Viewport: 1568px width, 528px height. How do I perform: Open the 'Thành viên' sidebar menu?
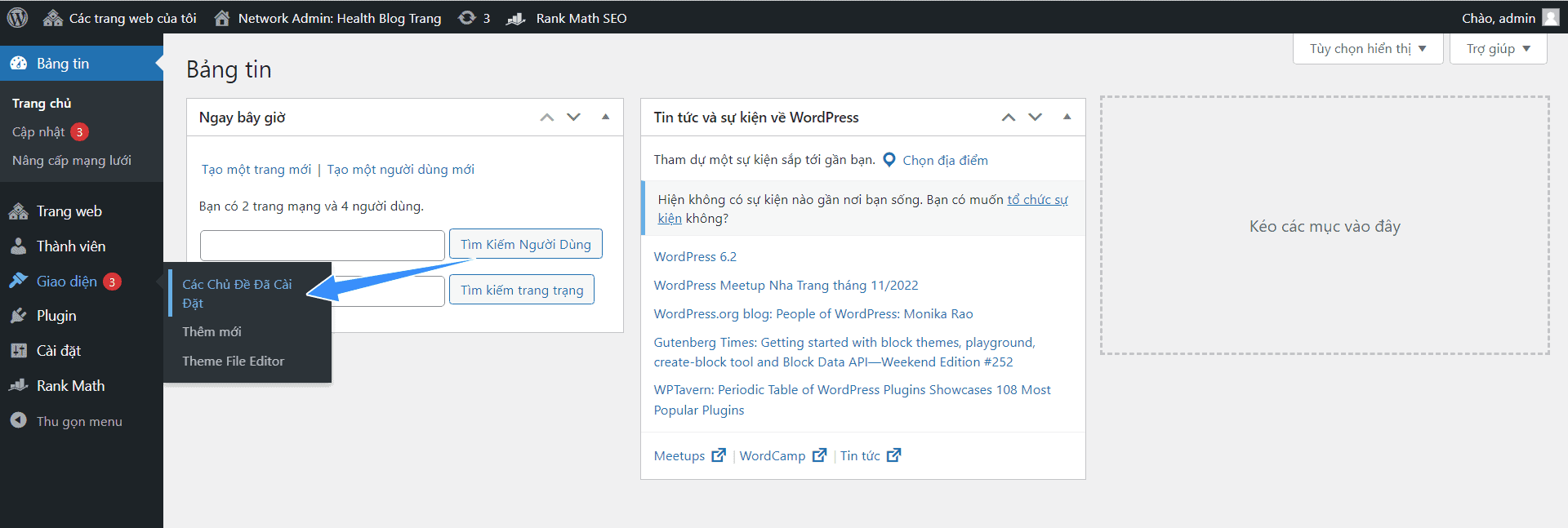click(82, 246)
